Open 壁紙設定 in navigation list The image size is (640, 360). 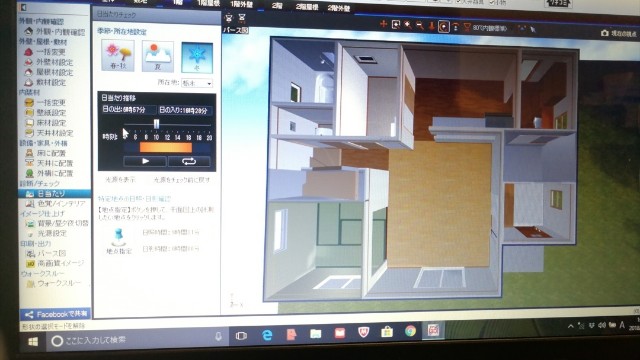tap(45, 113)
